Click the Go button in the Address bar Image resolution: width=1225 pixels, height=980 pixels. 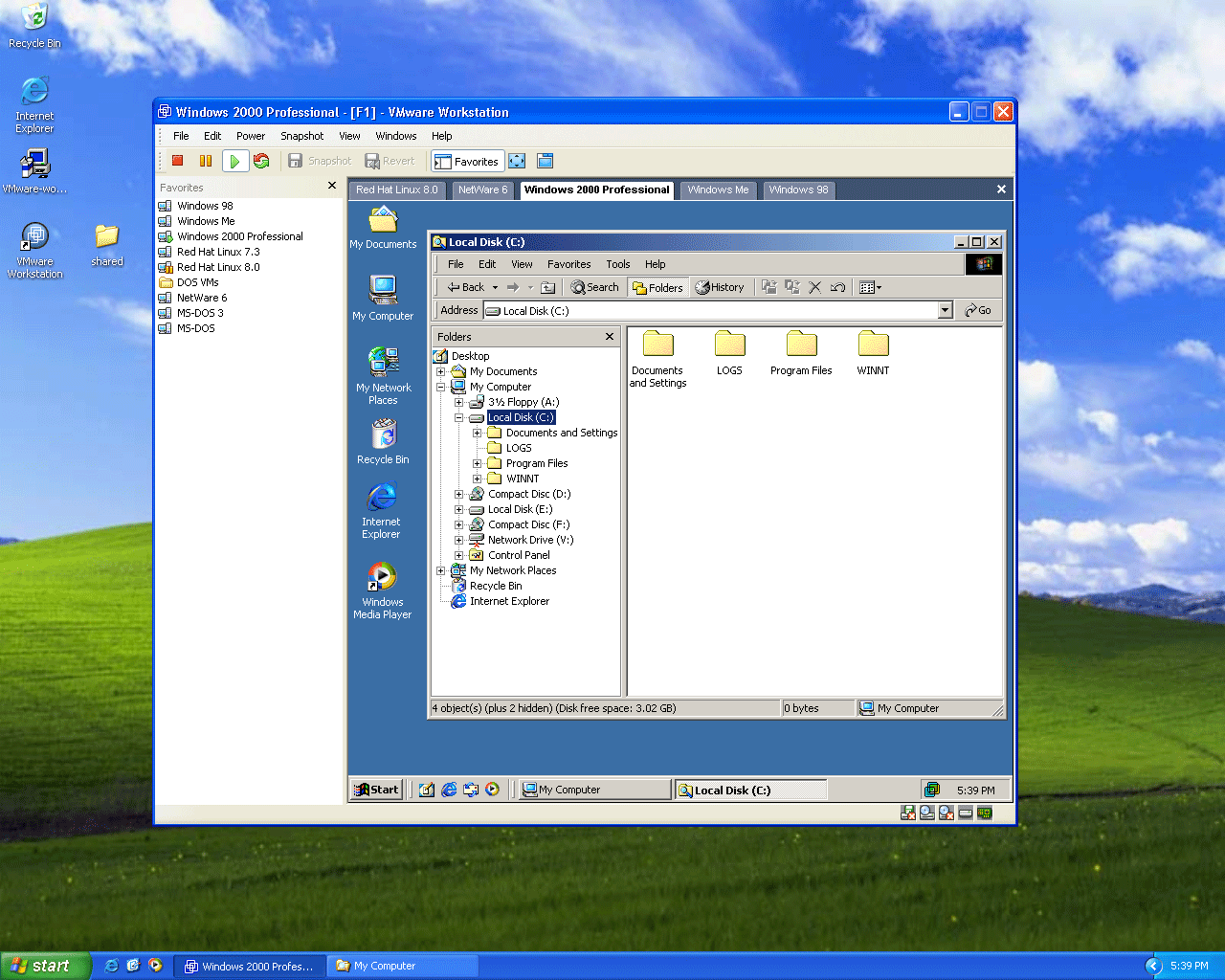[978, 310]
